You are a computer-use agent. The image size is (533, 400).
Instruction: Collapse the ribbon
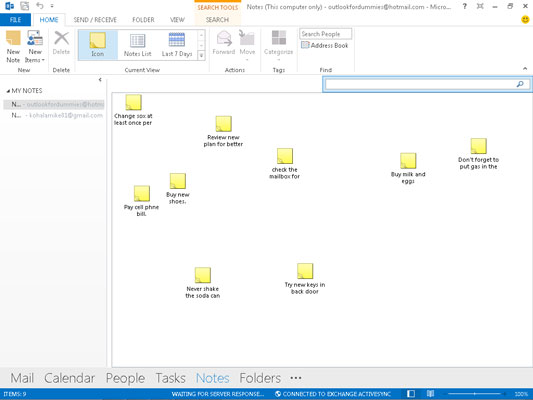tap(525, 68)
